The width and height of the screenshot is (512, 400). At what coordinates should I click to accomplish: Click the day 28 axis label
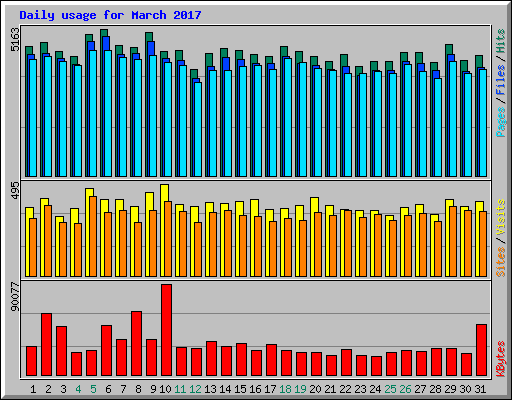(435, 389)
